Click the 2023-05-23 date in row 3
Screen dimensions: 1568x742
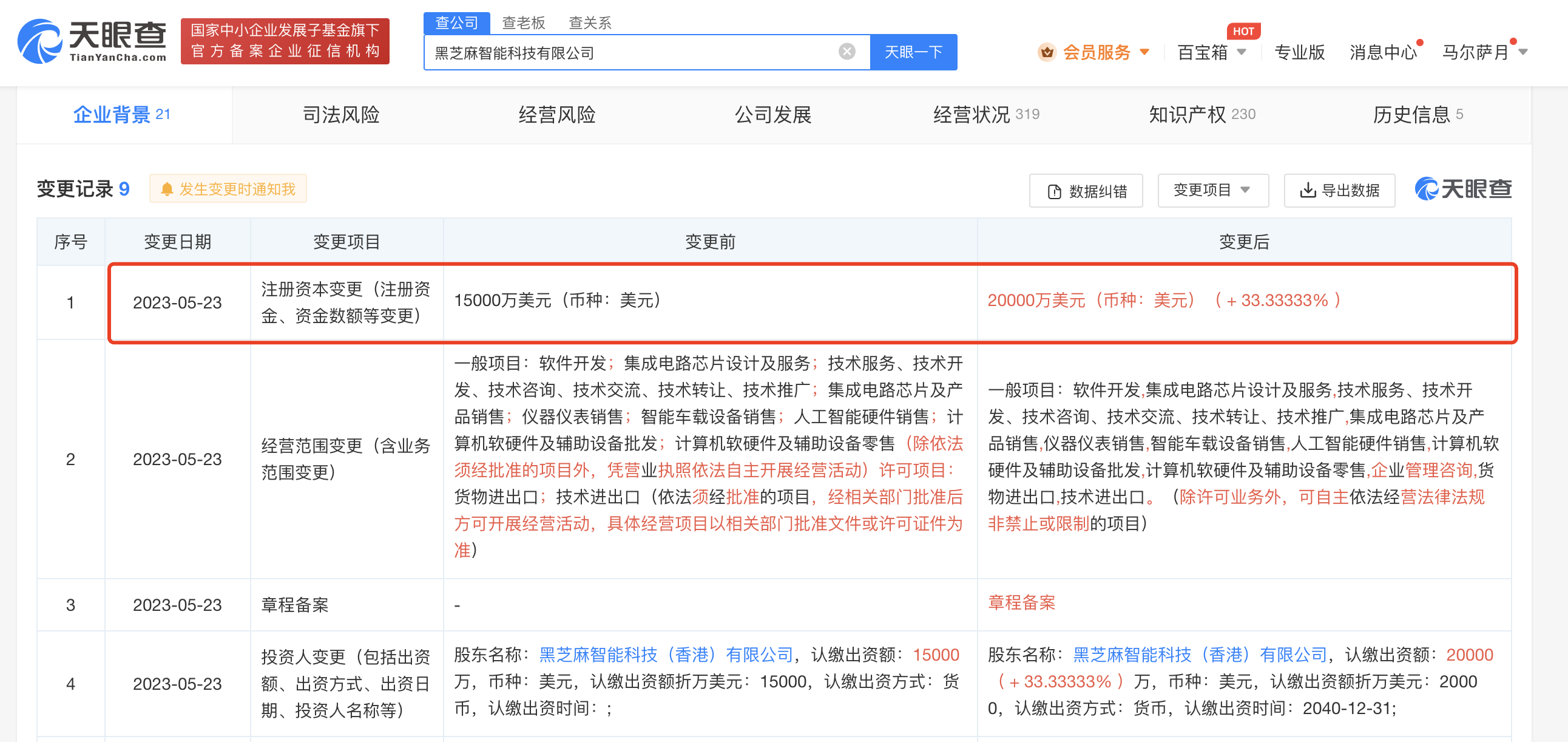coord(178,605)
